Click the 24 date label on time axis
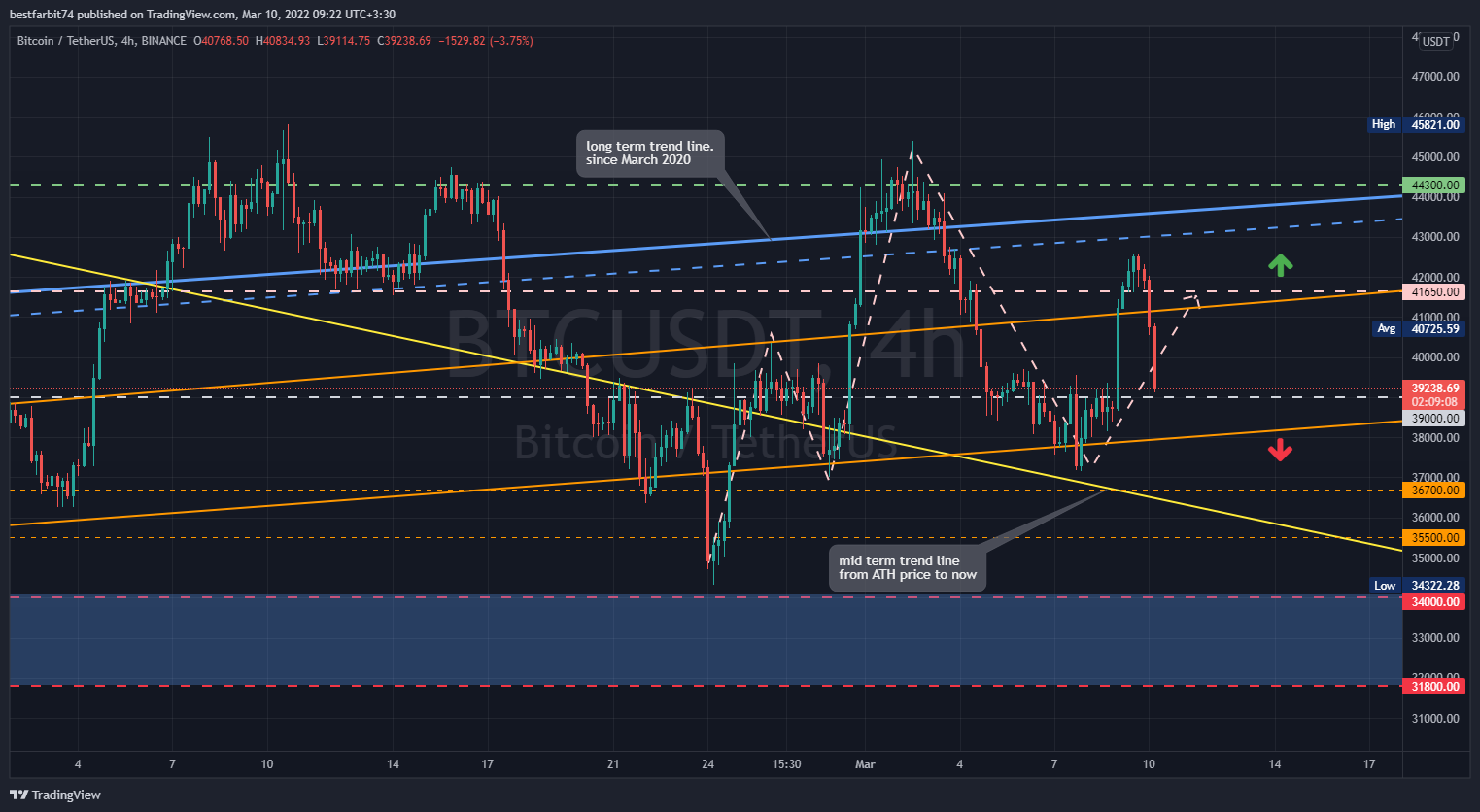Viewport: 1480px width, 812px height. point(707,764)
